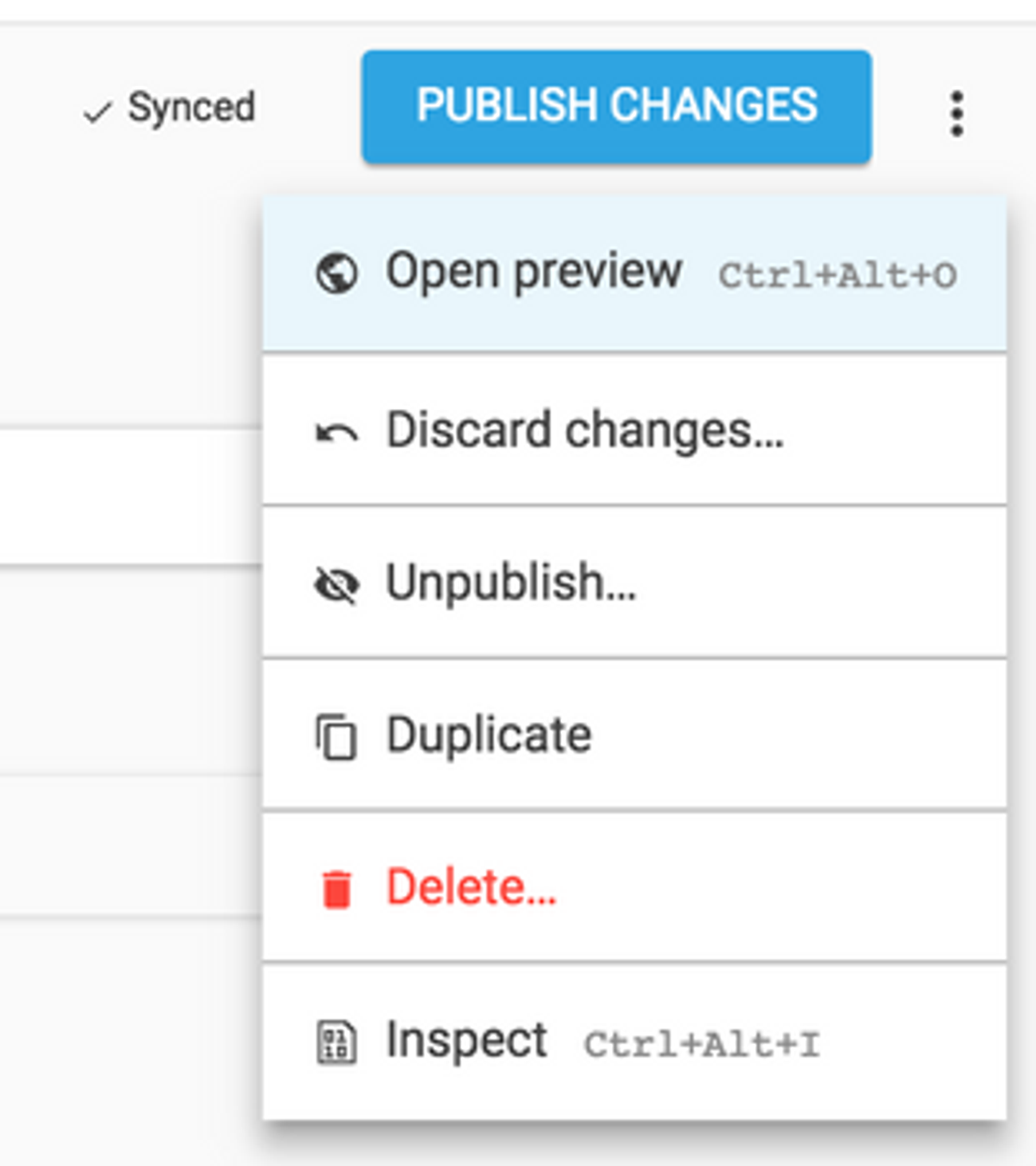The image size is (1036, 1166).
Task: Click the Synced status text
Action: pos(191,108)
